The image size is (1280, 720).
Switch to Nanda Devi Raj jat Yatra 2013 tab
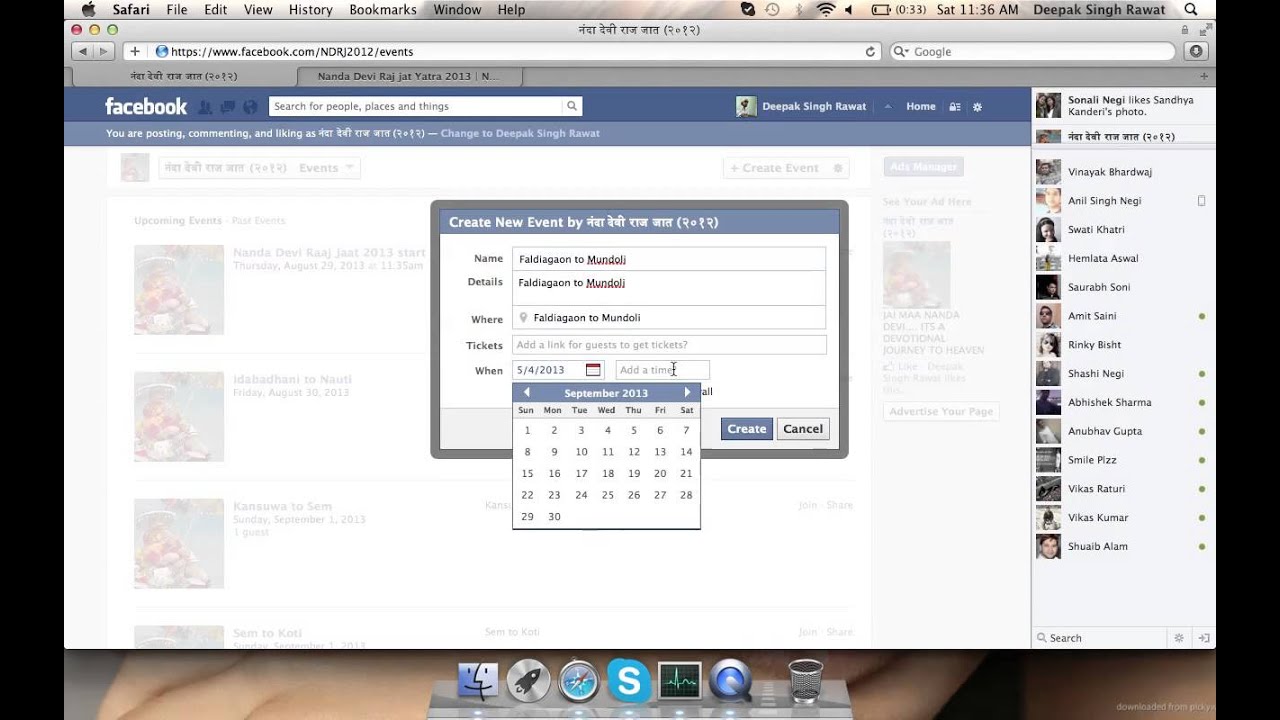pos(409,76)
